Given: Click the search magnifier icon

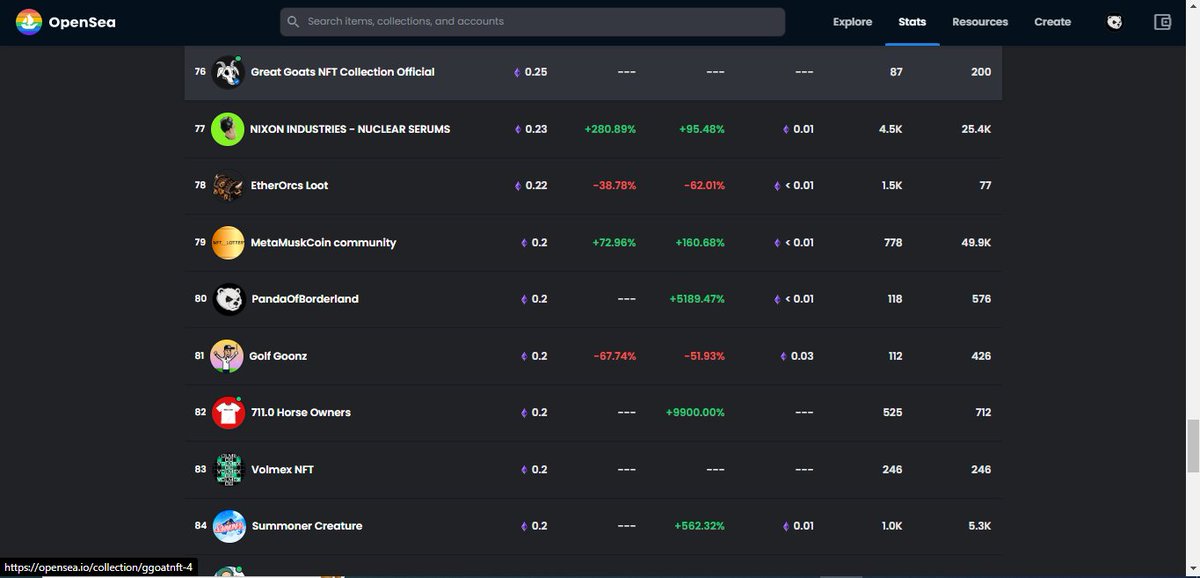Looking at the screenshot, I should pos(293,22).
